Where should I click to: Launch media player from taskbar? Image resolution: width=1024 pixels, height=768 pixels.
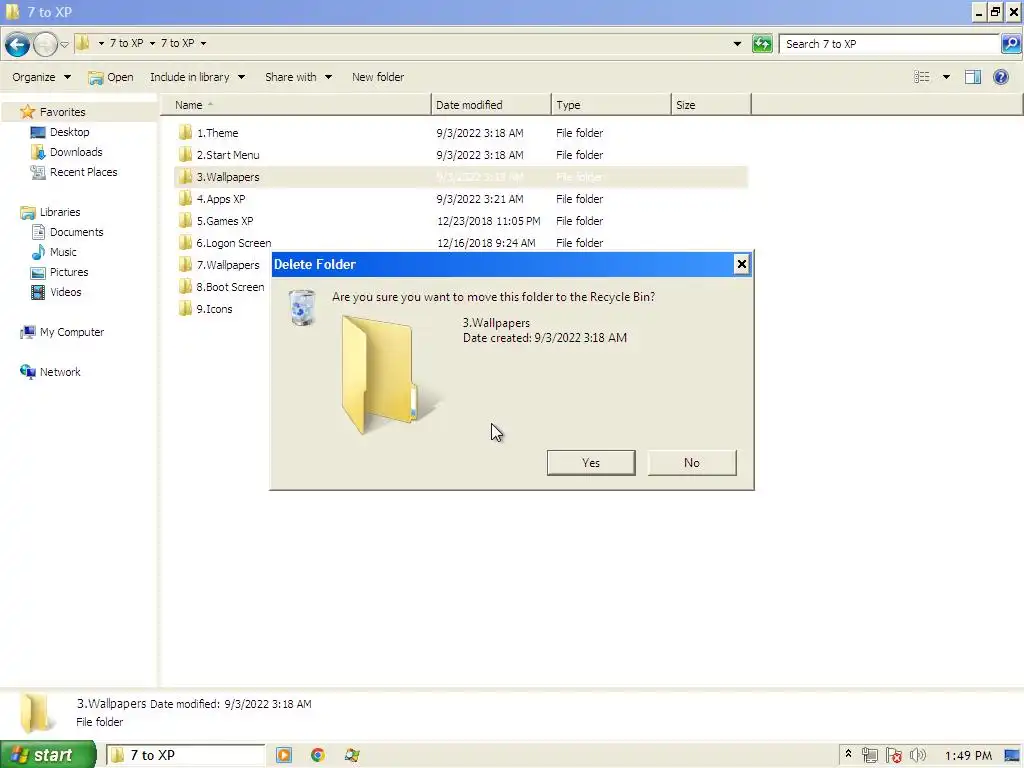pos(283,755)
